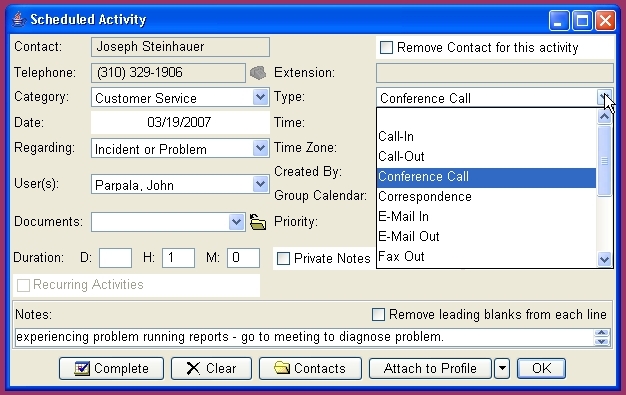Choose E-Mail In type
This screenshot has height=395, width=626.
[486, 217]
